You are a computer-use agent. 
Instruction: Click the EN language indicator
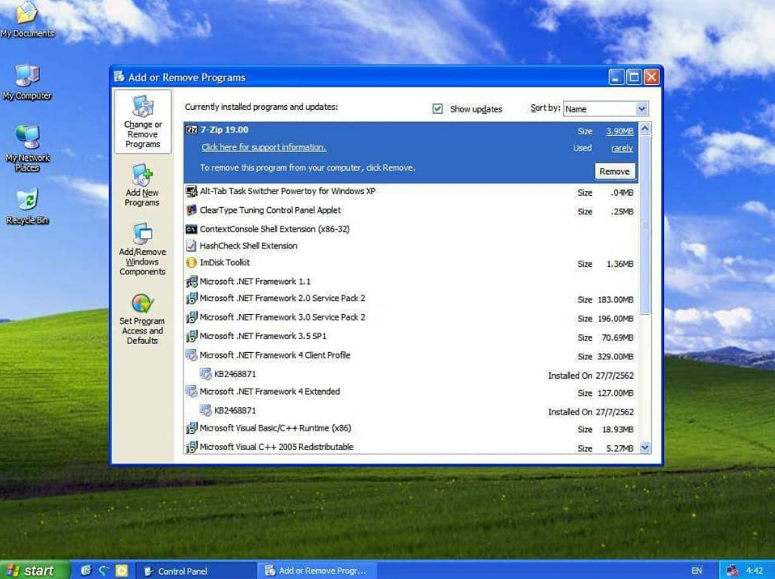click(696, 571)
